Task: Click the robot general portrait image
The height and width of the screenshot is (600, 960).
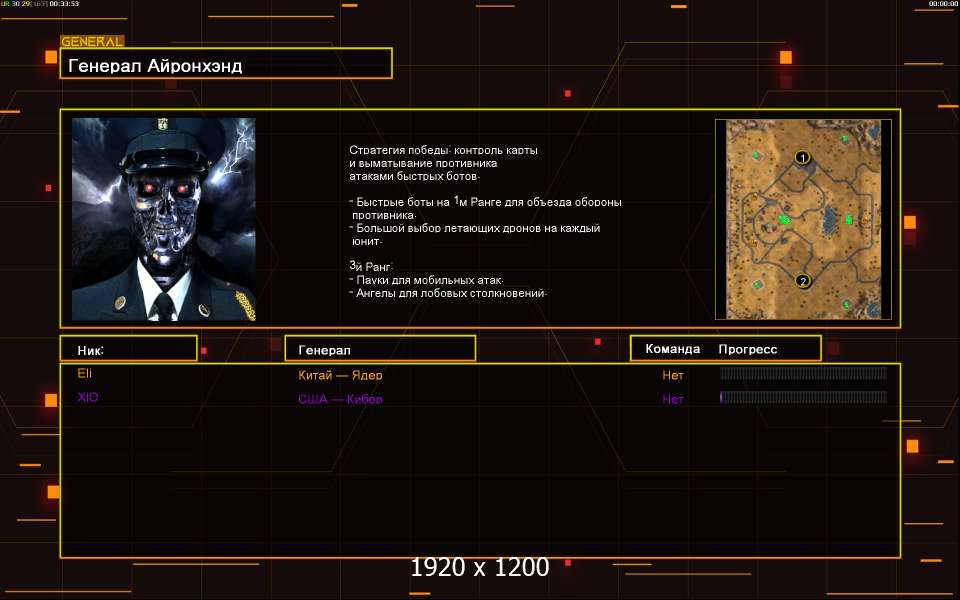Action: coord(163,219)
